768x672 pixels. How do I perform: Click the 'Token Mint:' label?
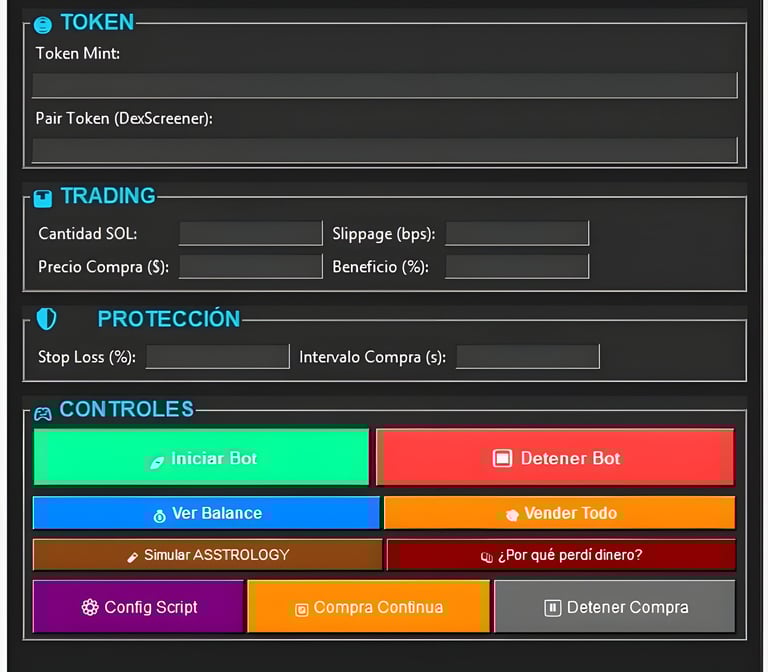[78, 53]
